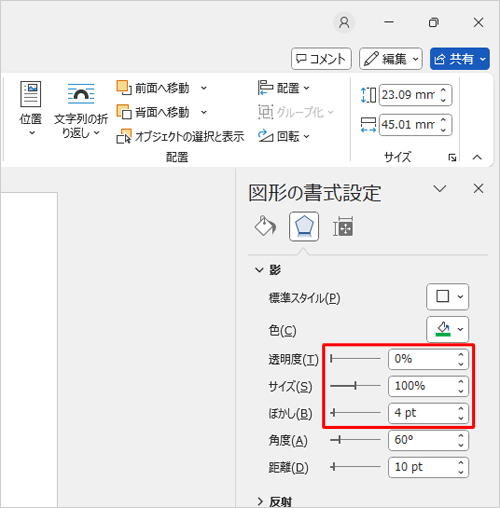Switch to Layout & Properties tab
This screenshot has width=500, height=508.
point(343,226)
